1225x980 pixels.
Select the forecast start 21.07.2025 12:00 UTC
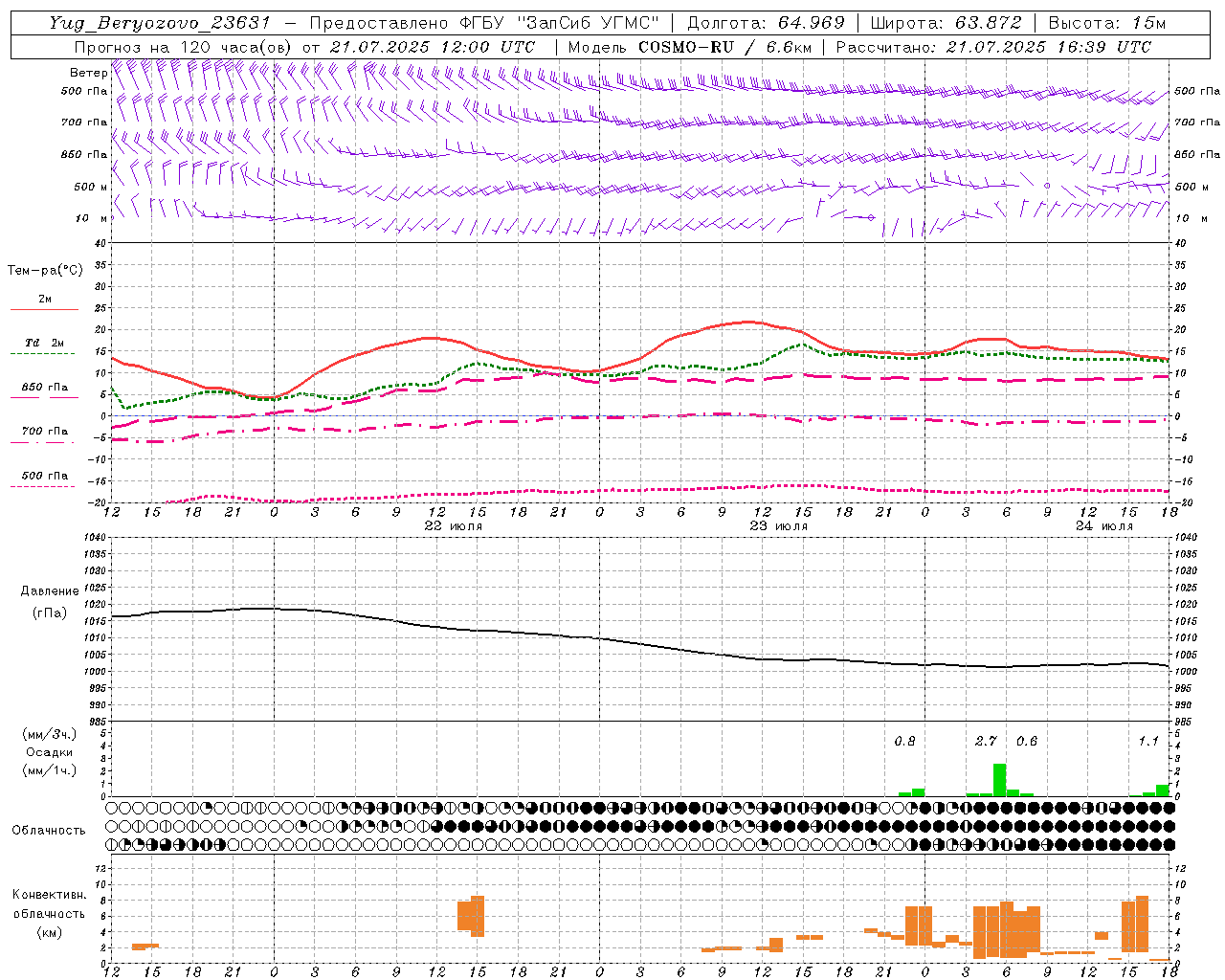(x=433, y=47)
